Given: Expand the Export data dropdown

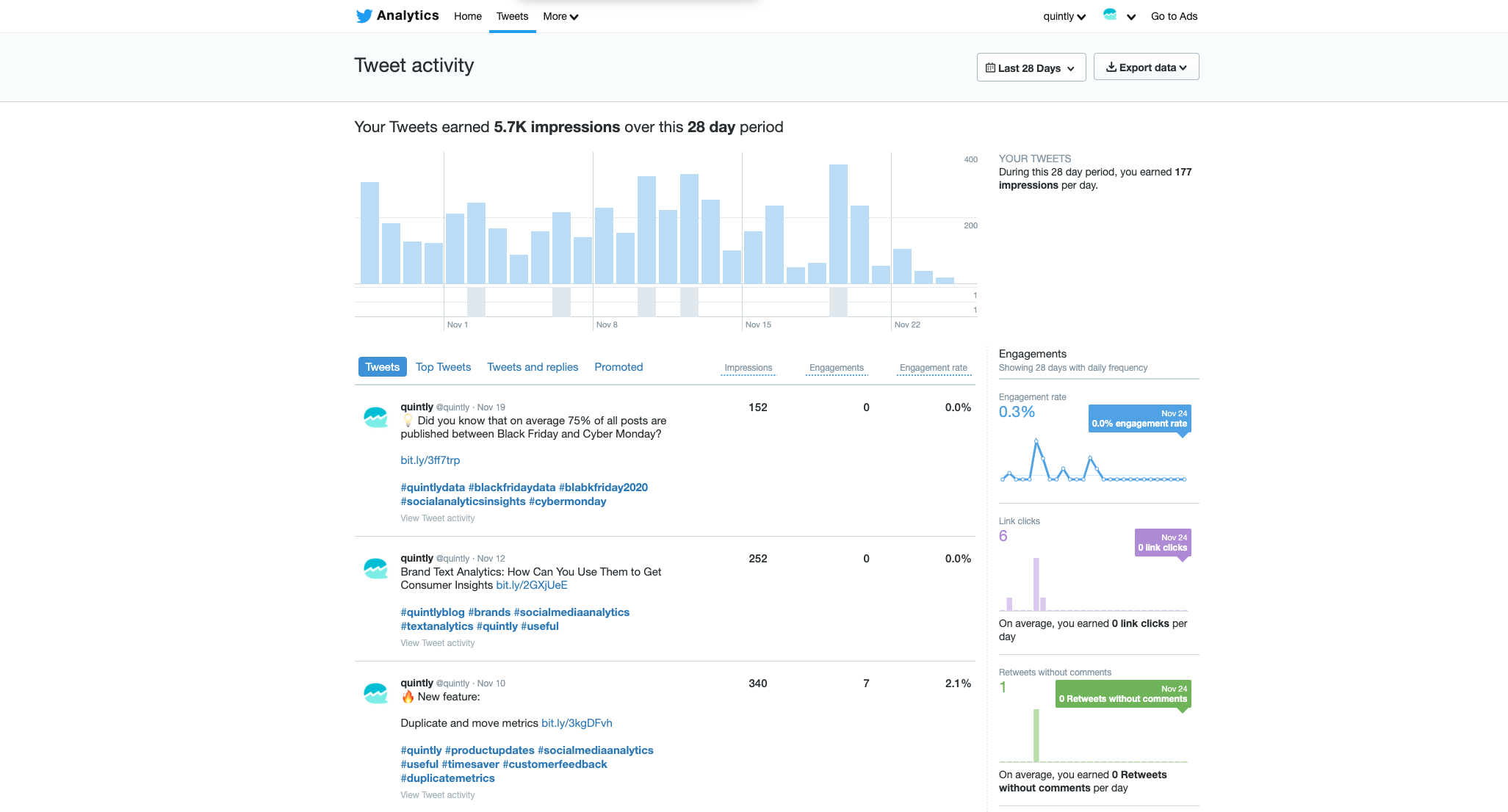Looking at the screenshot, I should coord(1144,67).
